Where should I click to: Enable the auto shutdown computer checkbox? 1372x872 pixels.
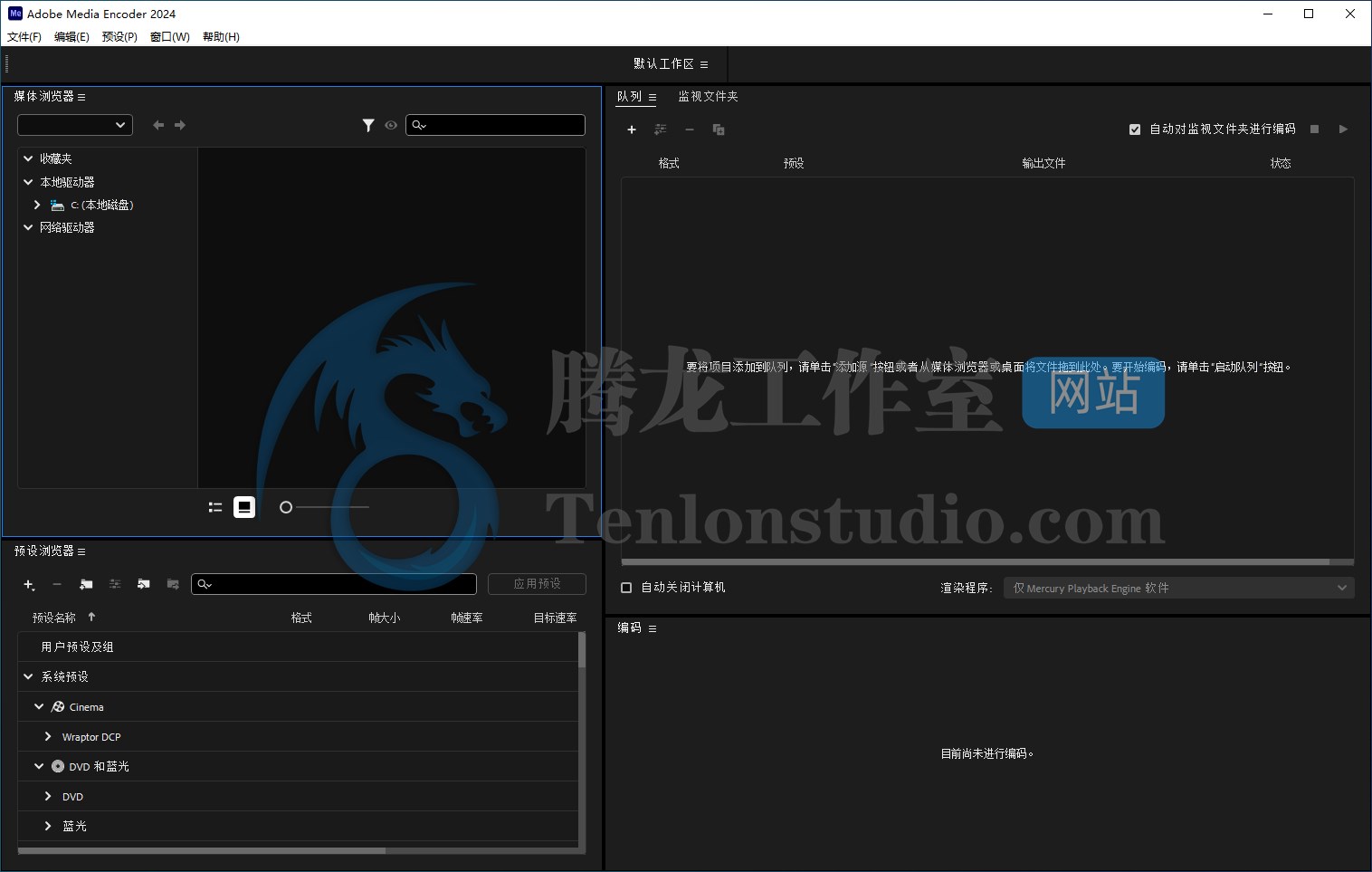tap(626, 588)
